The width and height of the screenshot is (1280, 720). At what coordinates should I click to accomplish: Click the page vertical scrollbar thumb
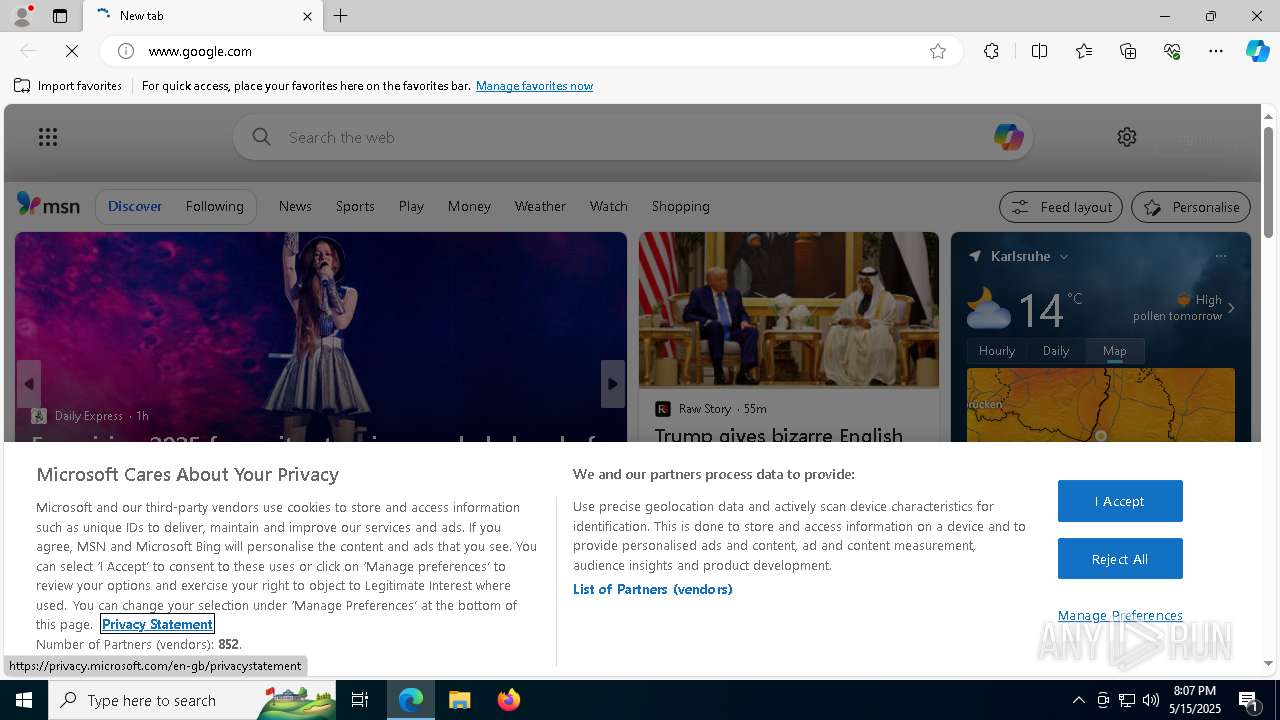click(x=1268, y=182)
